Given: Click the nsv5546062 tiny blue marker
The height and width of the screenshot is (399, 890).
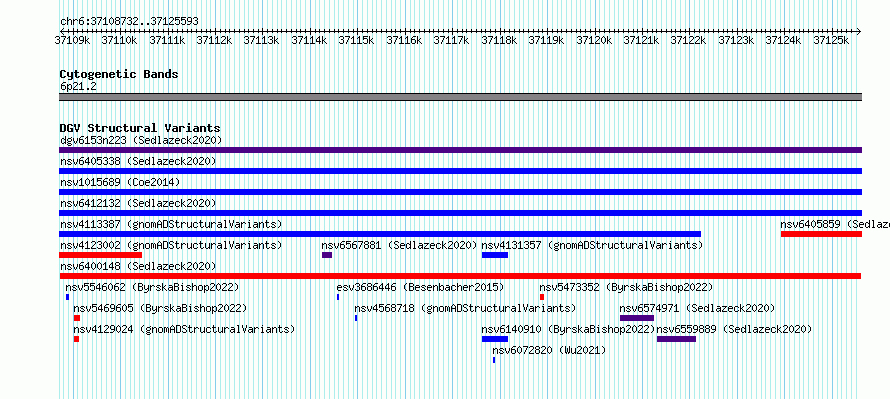Looking at the screenshot, I should point(68,297).
